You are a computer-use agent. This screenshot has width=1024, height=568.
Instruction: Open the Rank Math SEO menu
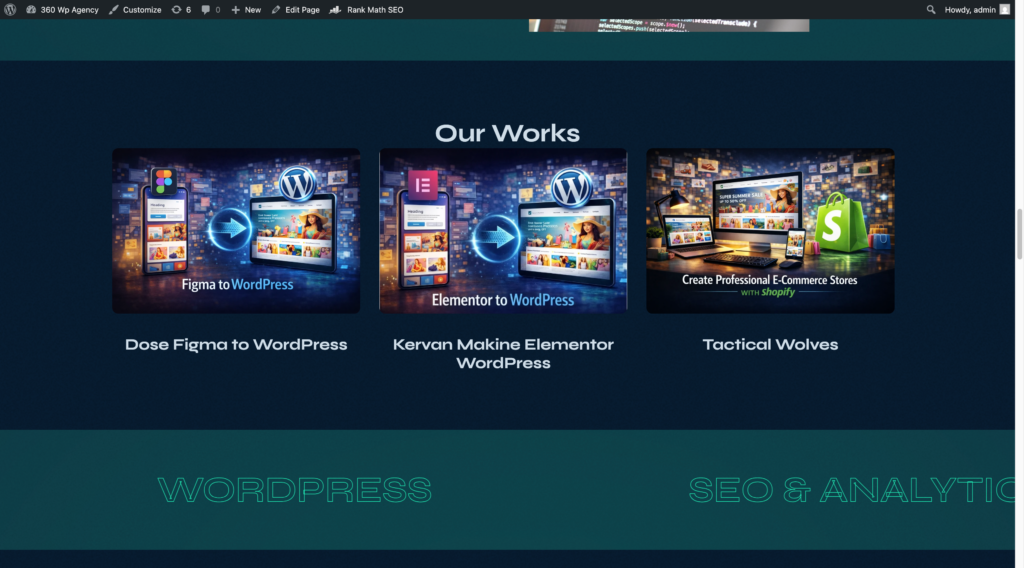366,10
